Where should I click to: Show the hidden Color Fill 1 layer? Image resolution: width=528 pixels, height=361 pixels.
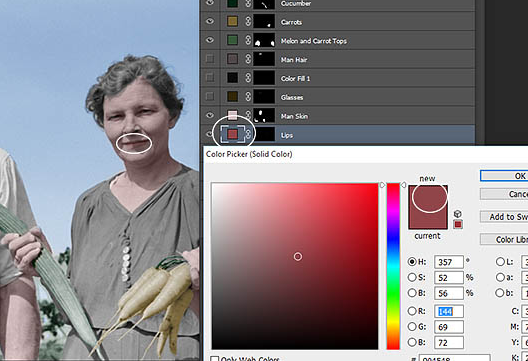click(210, 78)
